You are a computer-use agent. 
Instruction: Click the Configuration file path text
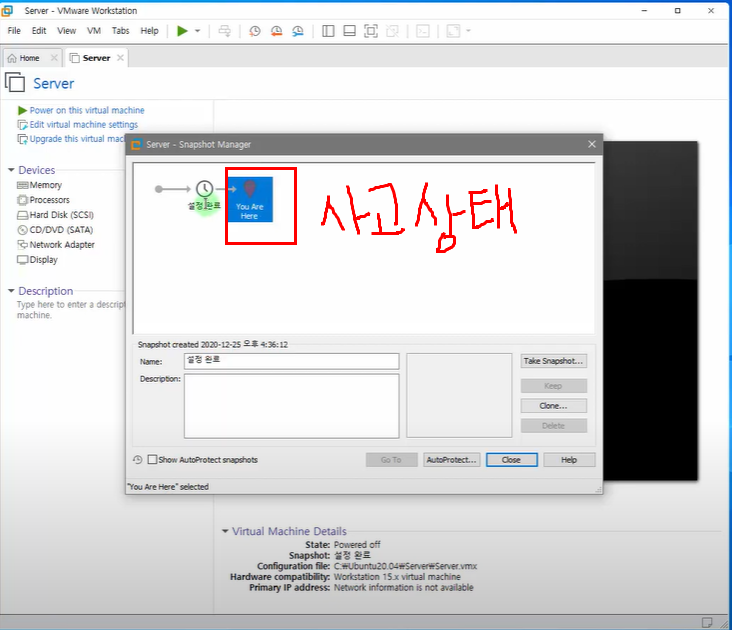click(406, 566)
